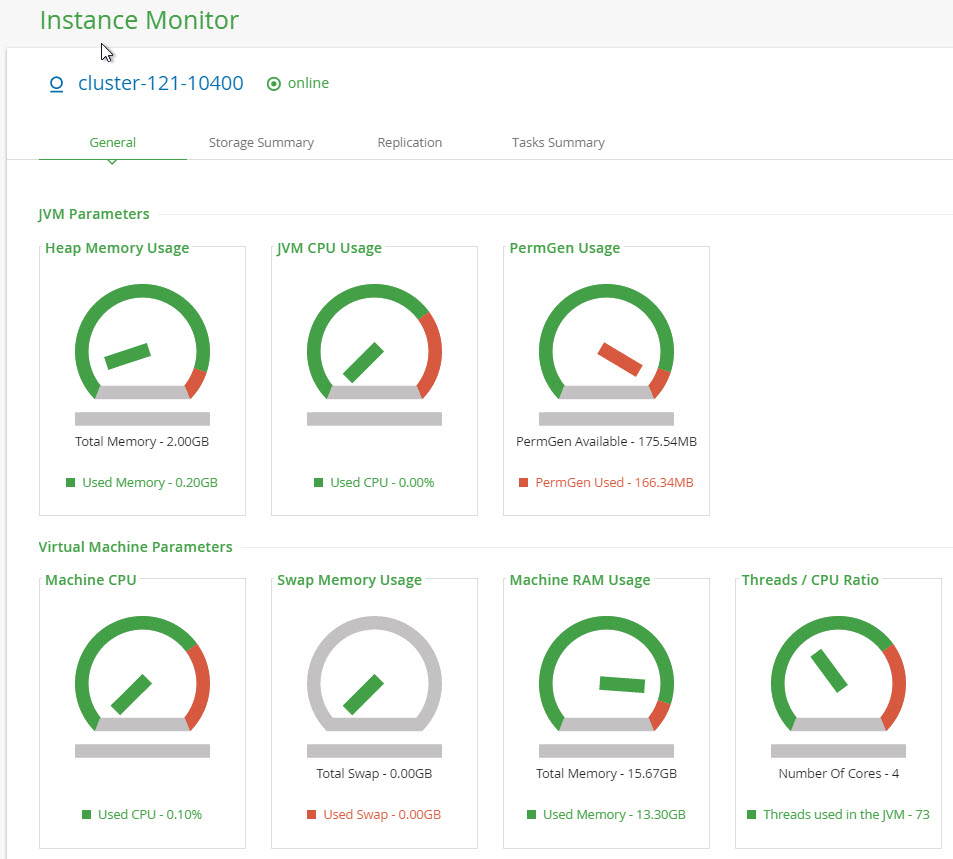Viewport: 953px width, 859px height.
Task: Click the grey Swap Memory Usage gauge
Action: pos(374,677)
